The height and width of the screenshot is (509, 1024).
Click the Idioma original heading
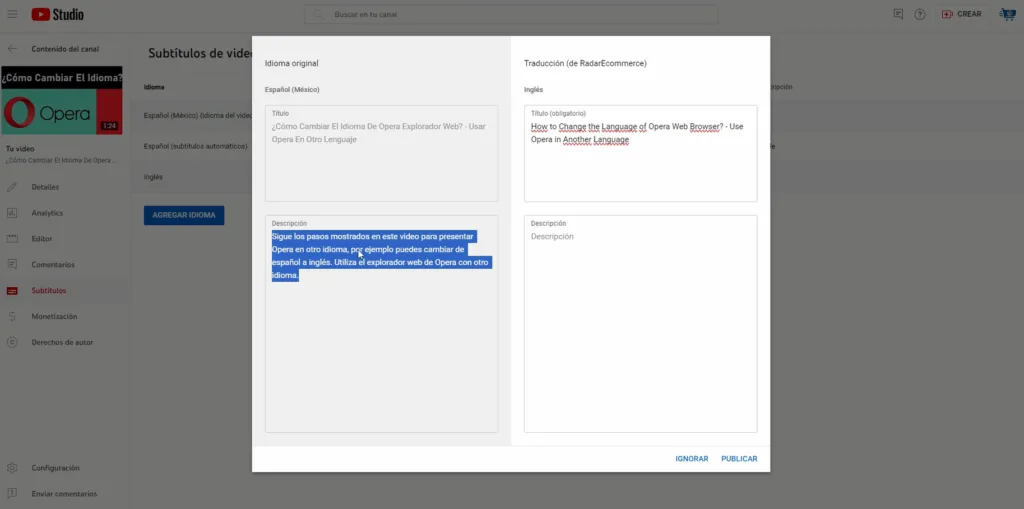tap(291, 63)
